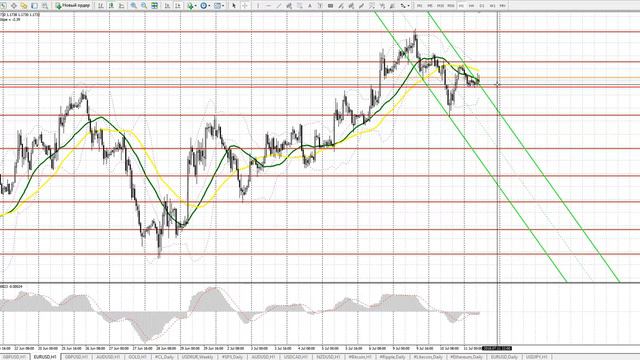Screen dimensions: 640x360
Task: Switch to candlestick chart display
Action: (x=111, y=6)
